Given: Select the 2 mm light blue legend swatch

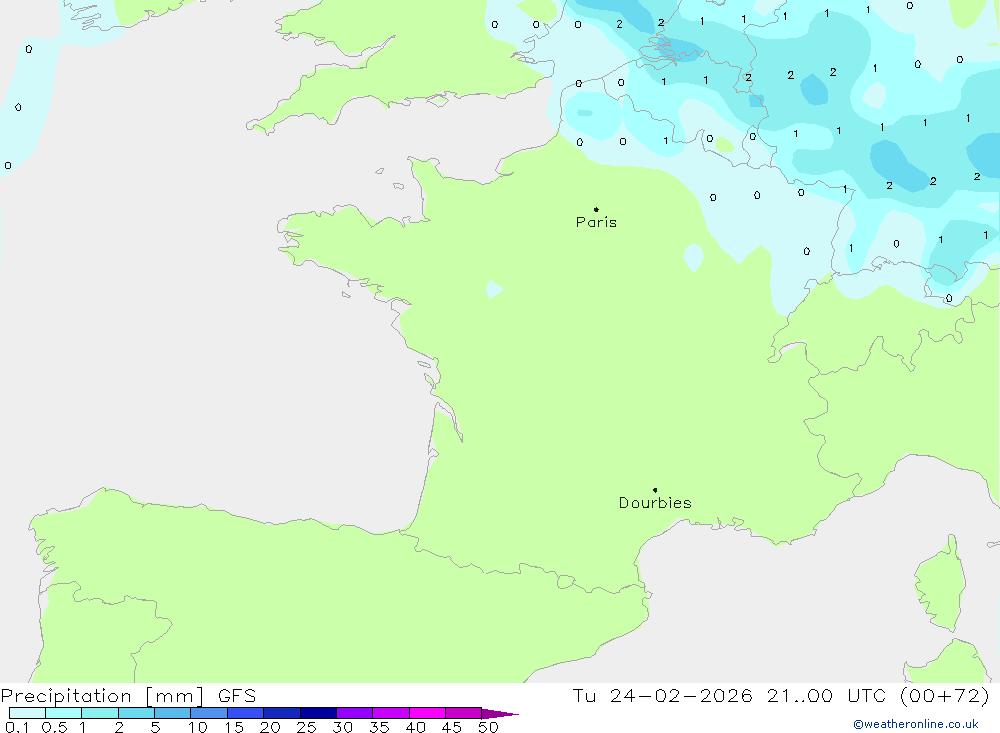Looking at the screenshot, I should tap(136, 713).
